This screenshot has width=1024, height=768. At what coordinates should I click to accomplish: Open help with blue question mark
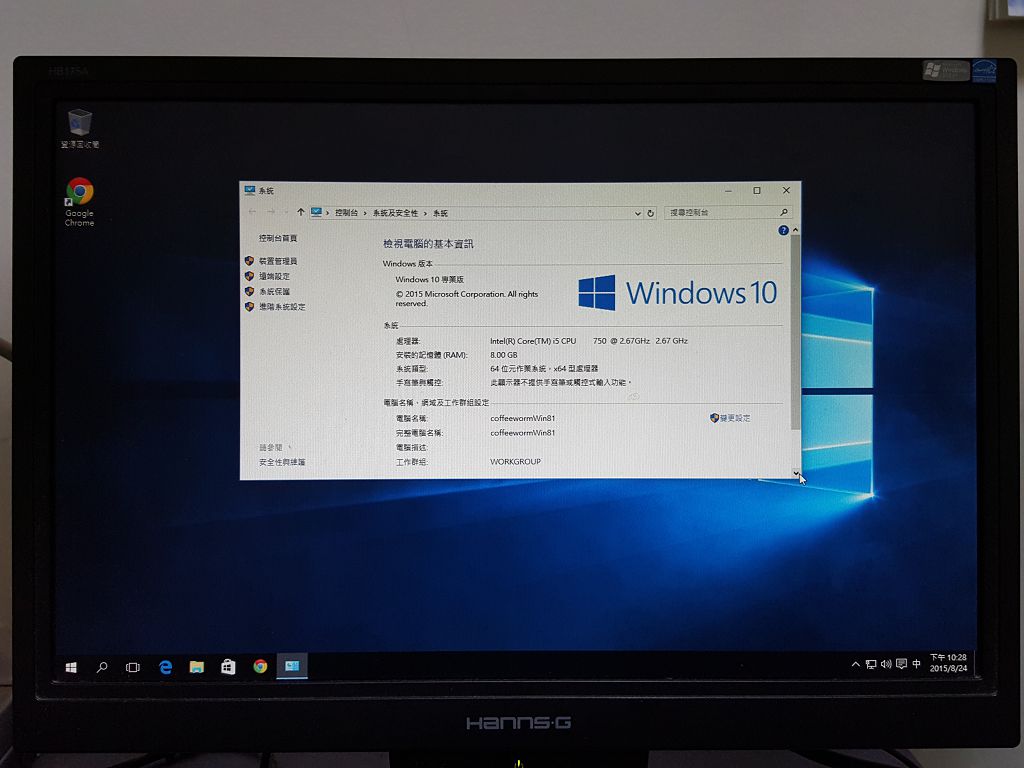[x=783, y=230]
